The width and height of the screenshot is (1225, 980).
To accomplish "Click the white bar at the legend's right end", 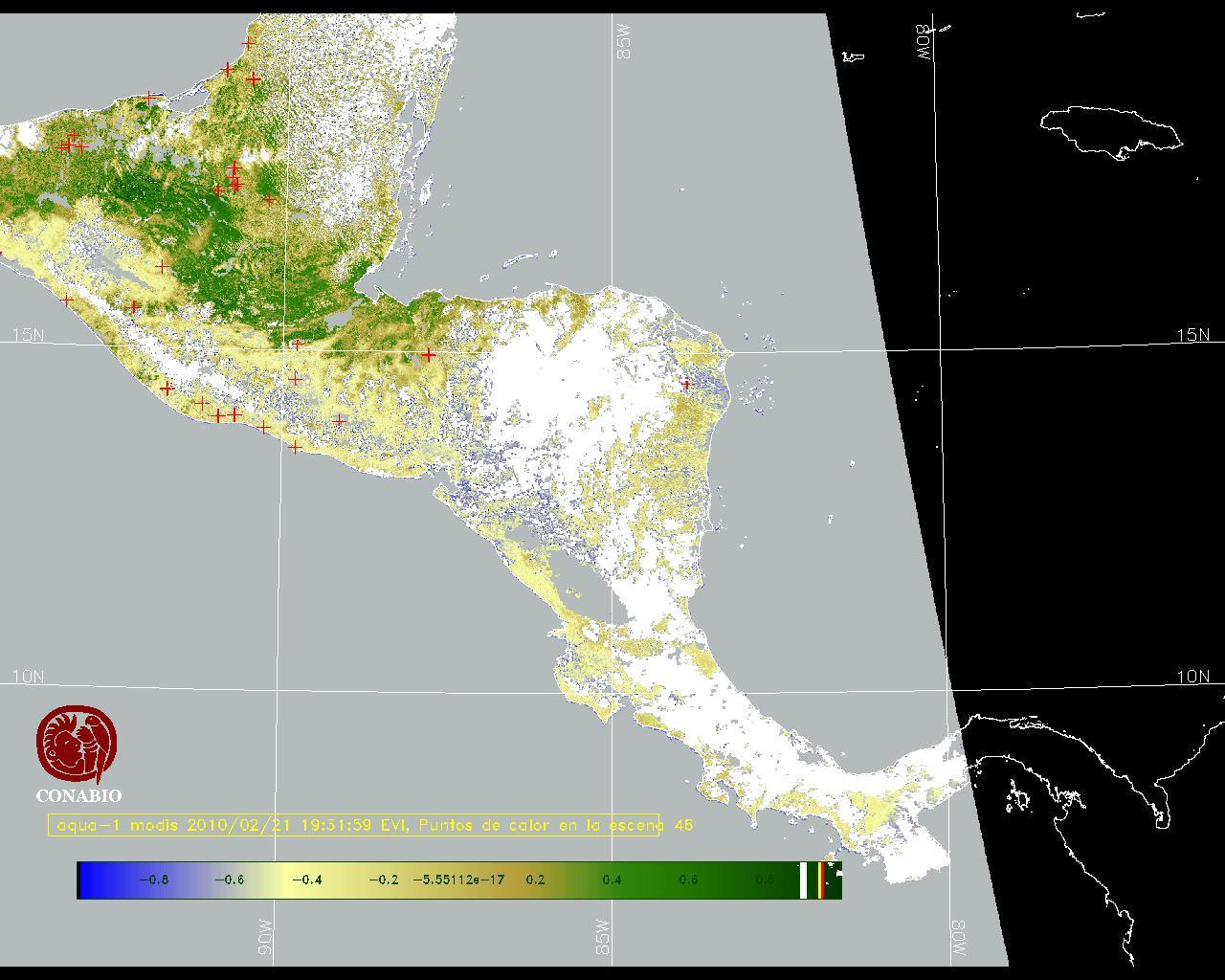I will 804,880.
